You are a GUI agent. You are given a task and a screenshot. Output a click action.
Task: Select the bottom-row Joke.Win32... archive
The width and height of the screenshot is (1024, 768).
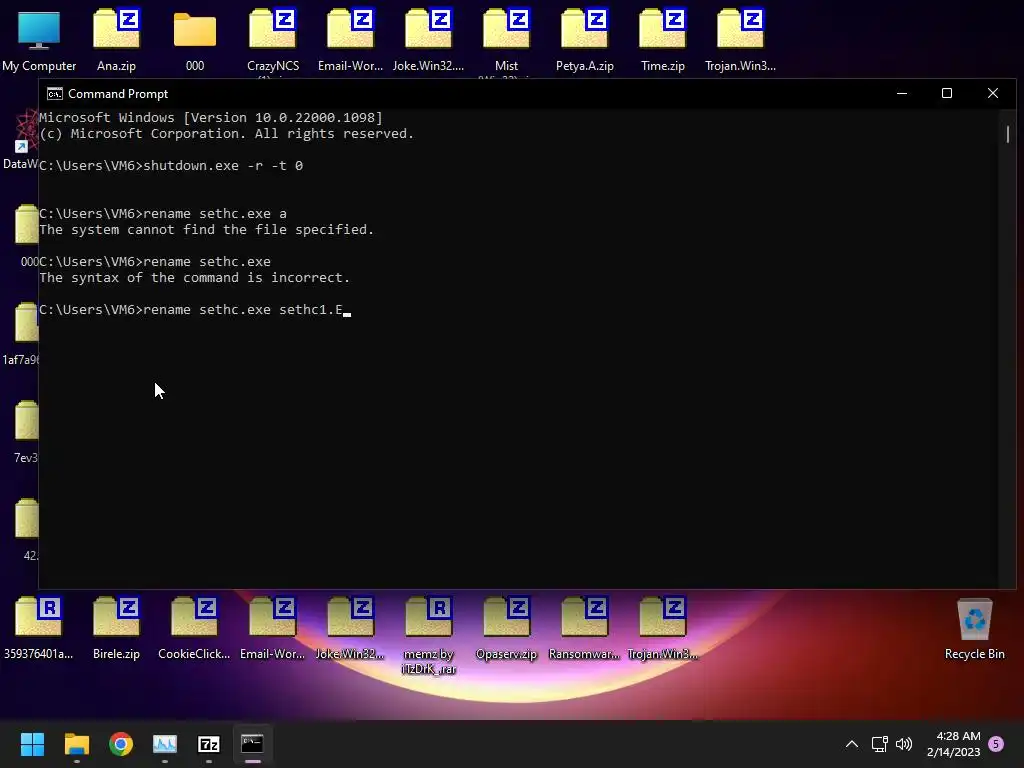(x=350, y=628)
